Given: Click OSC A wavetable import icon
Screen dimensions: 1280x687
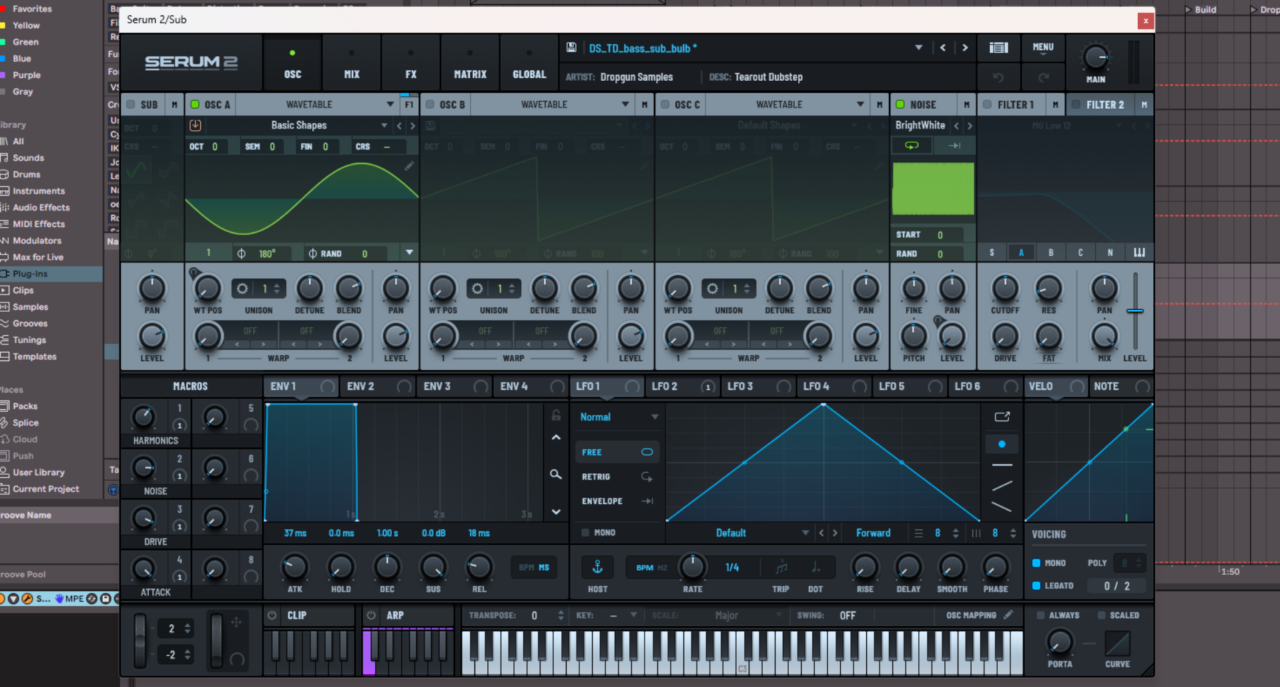Looking at the screenshot, I should pos(195,125).
